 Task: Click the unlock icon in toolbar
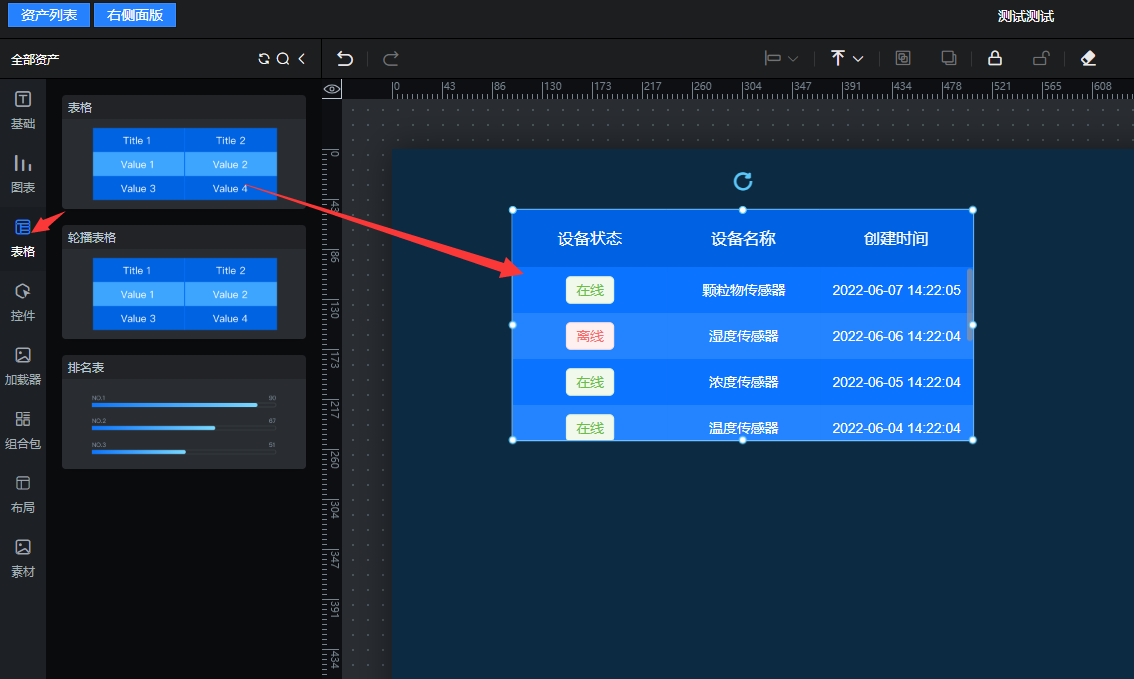click(x=1040, y=58)
